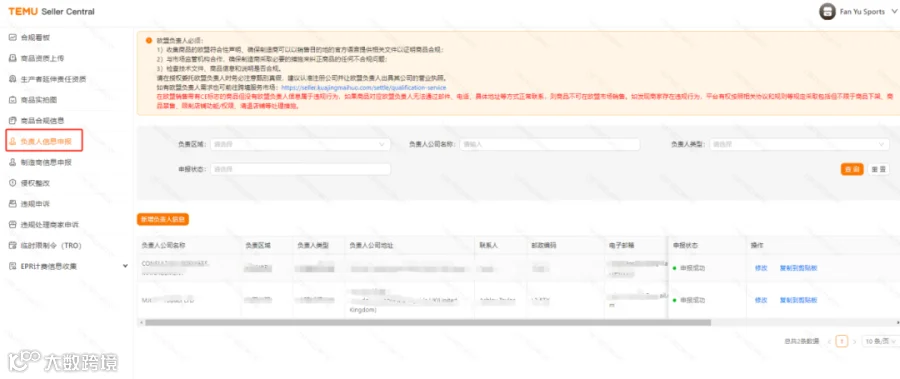This screenshot has width=900, height=379.
Task: Click 申报成功 status in the second row
Action: (692, 300)
